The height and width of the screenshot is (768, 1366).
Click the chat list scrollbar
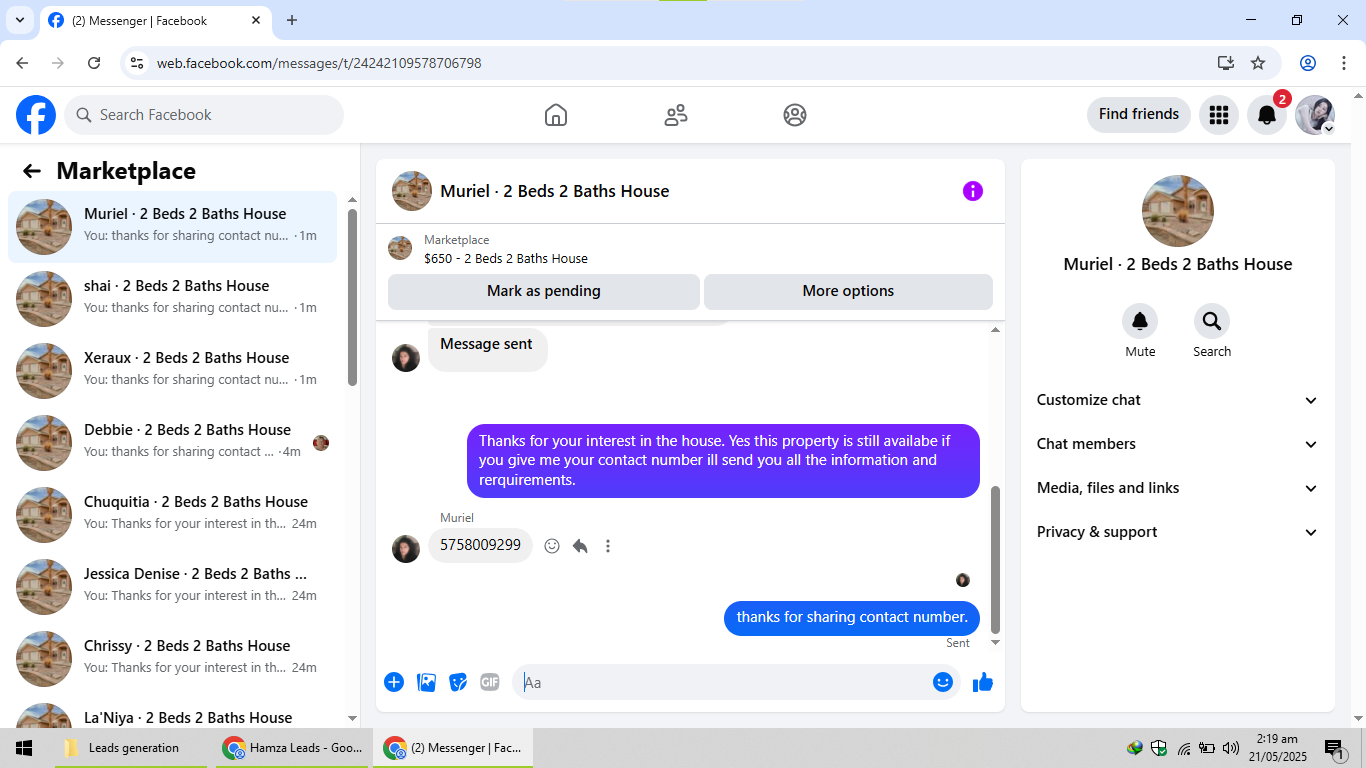click(x=352, y=296)
